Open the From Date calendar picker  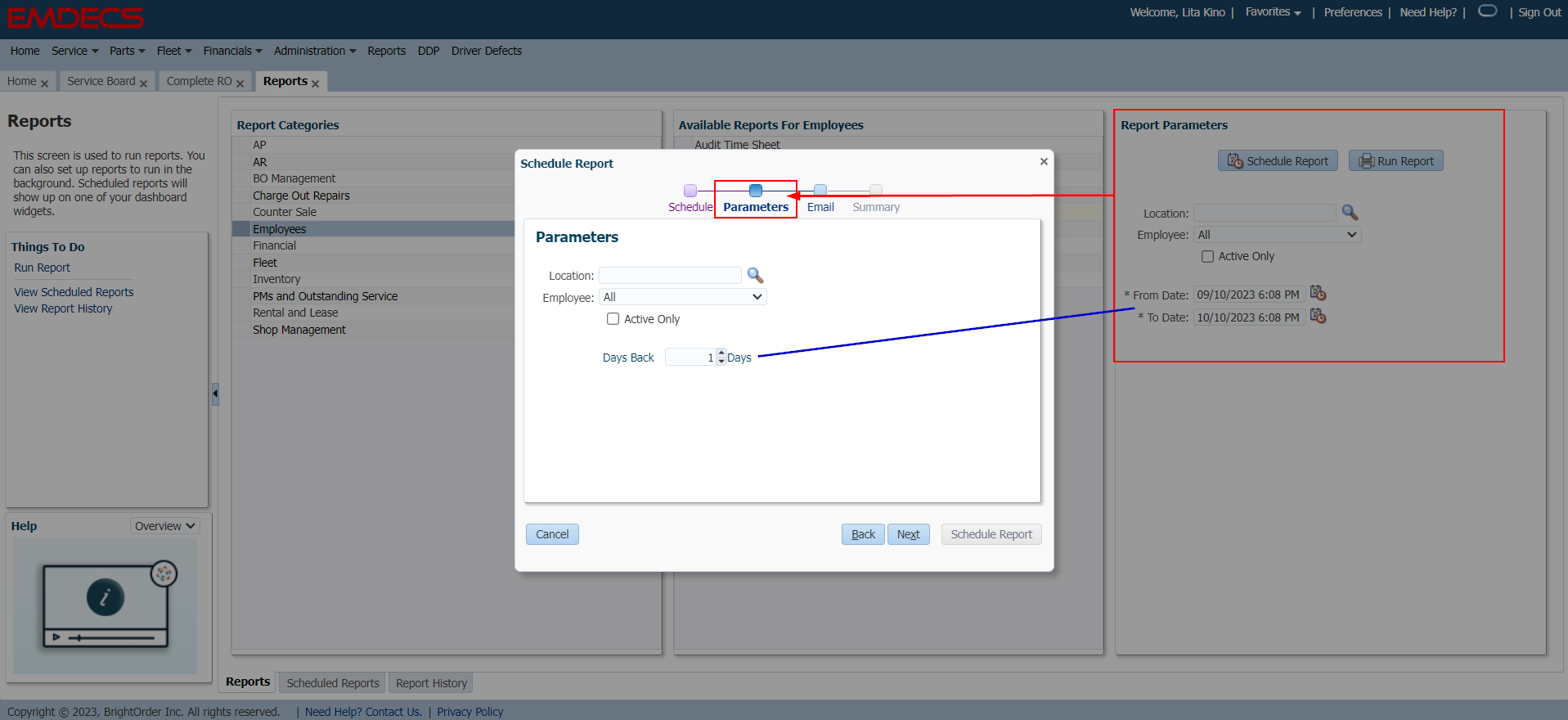point(1318,294)
